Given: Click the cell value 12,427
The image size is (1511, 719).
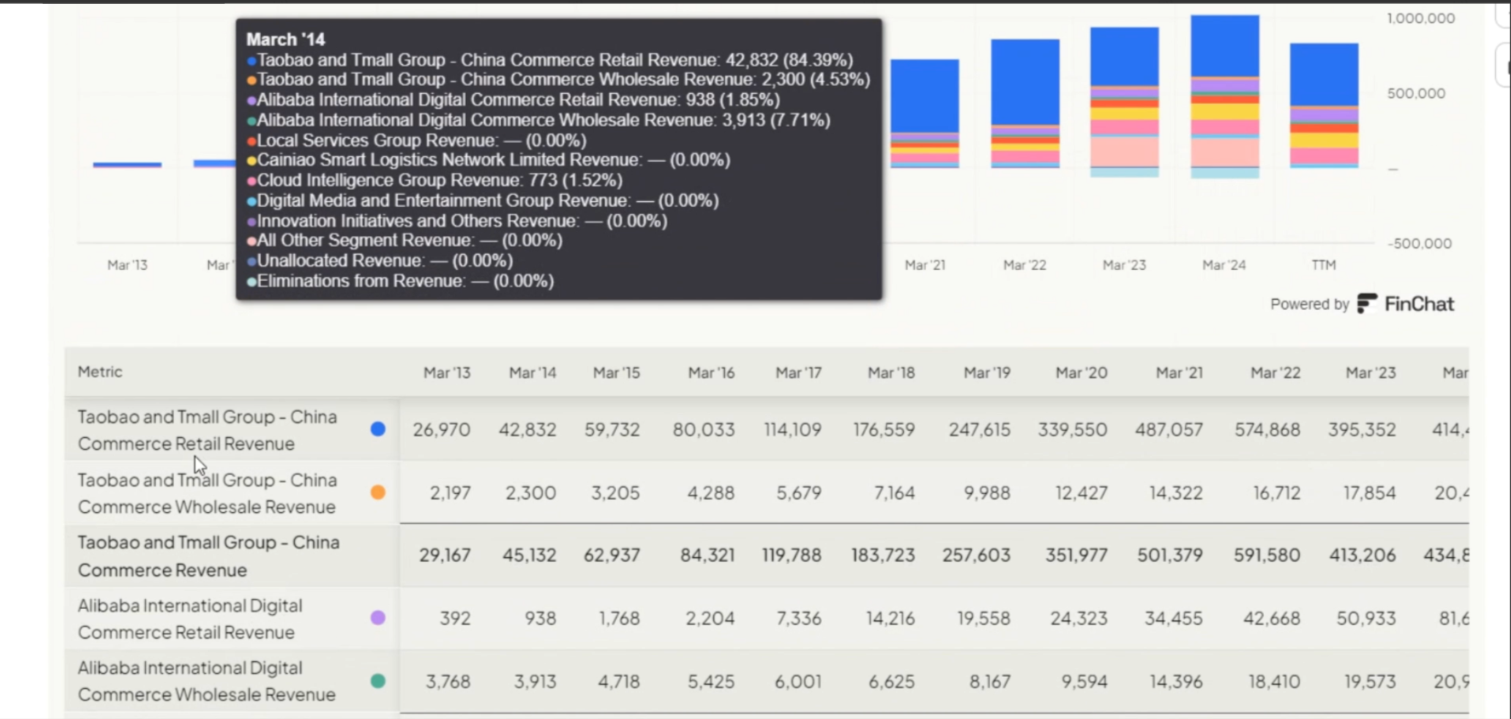Looking at the screenshot, I should click(x=1078, y=493).
